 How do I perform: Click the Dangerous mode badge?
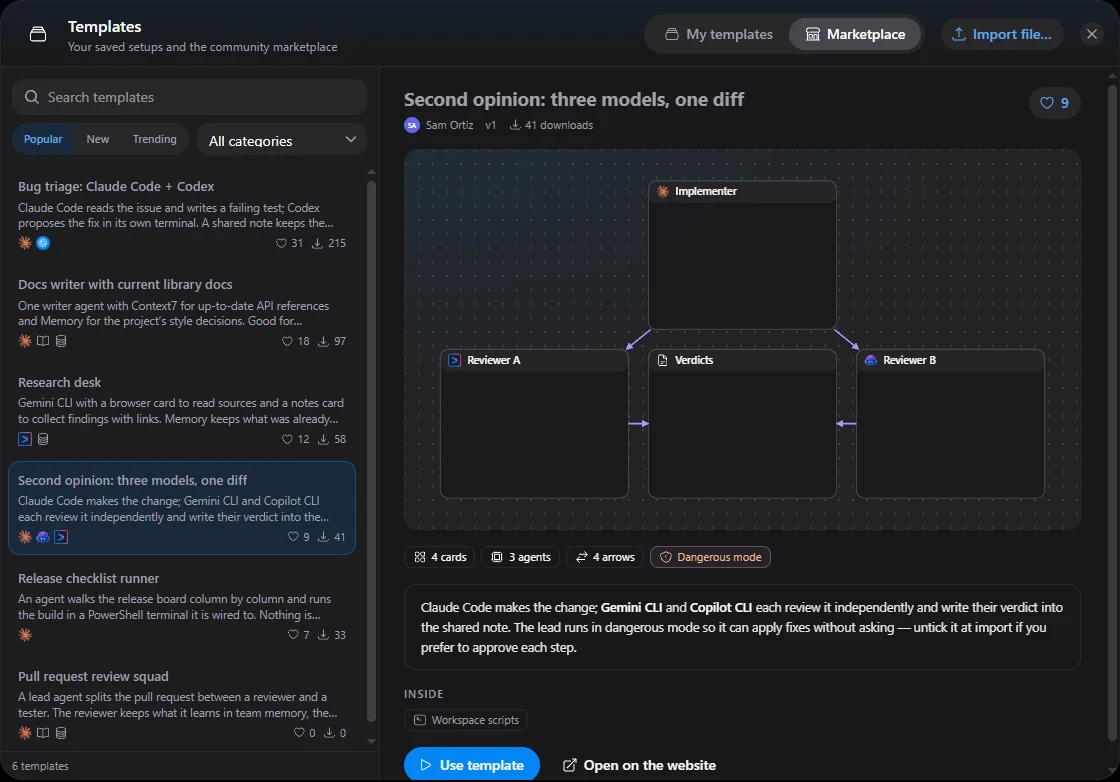pyautogui.click(x=710, y=557)
